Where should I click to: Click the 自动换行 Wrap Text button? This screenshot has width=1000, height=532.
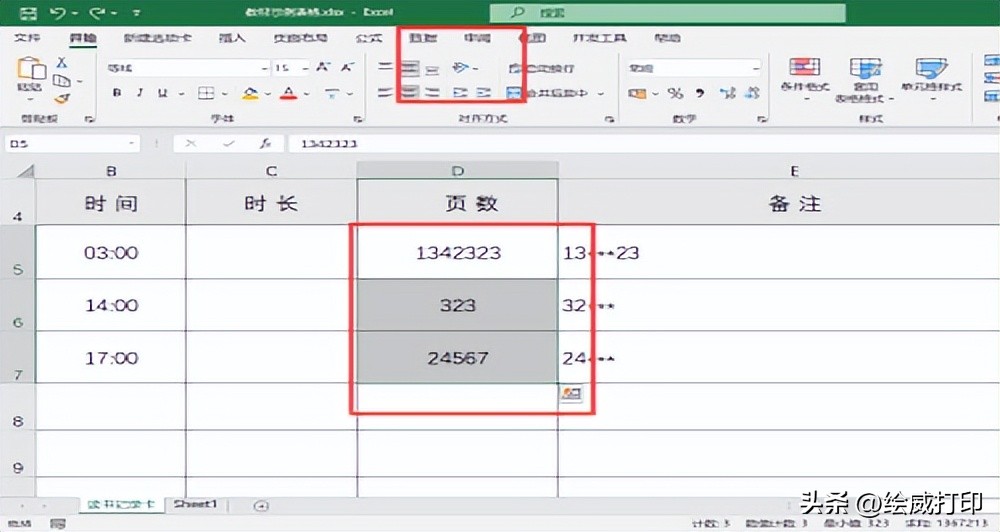pyautogui.click(x=541, y=68)
